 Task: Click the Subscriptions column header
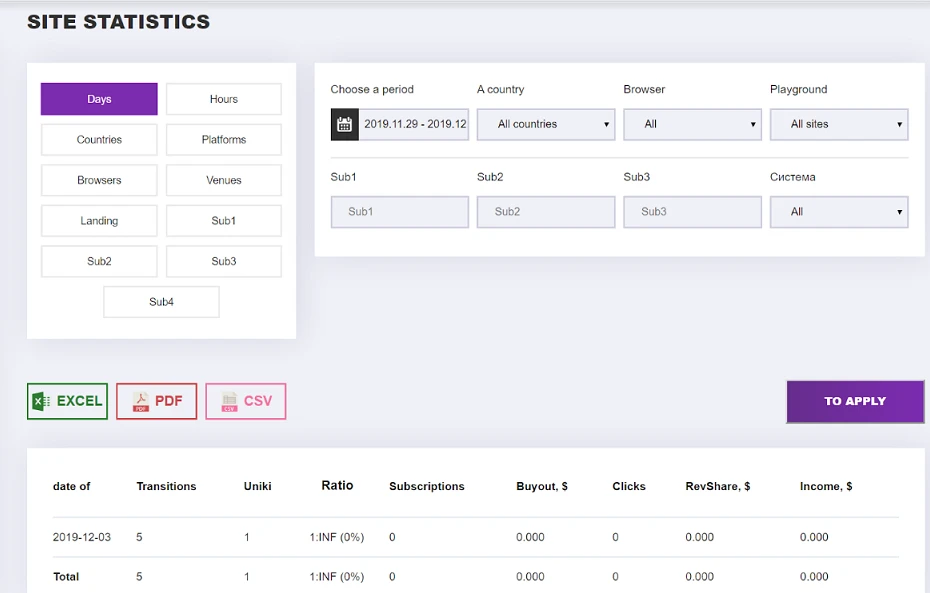coord(426,486)
